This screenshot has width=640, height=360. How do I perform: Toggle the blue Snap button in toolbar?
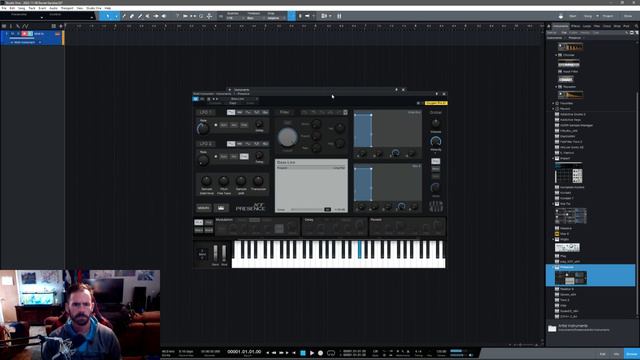click(292, 16)
